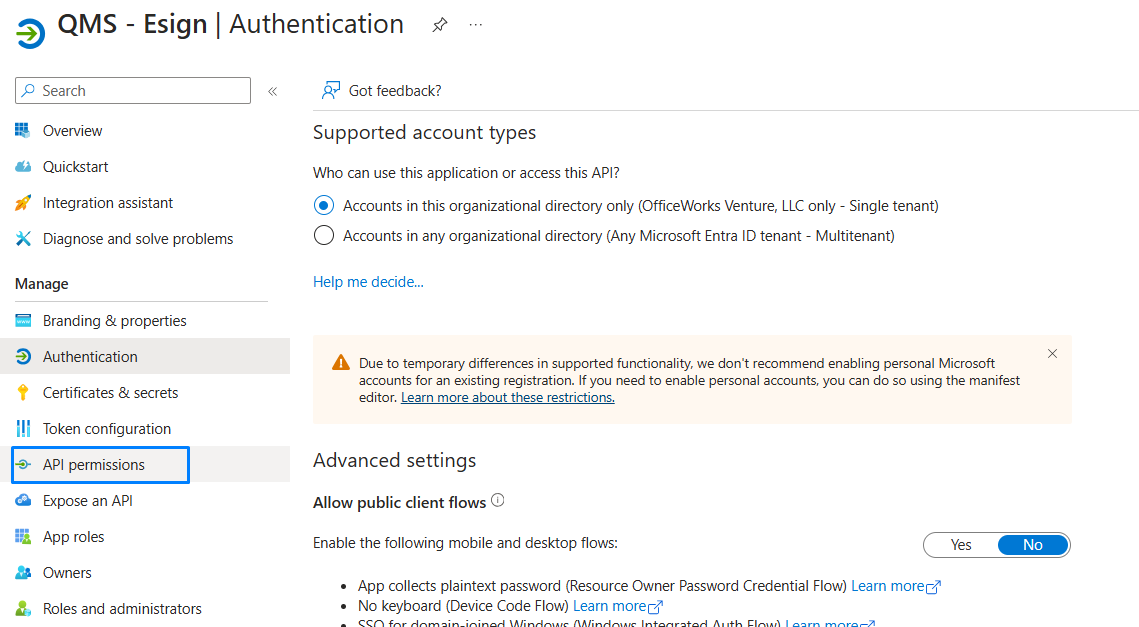Open Certificates & secrets
Image resolution: width=1139 pixels, height=627 pixels.
click(110, 392)
